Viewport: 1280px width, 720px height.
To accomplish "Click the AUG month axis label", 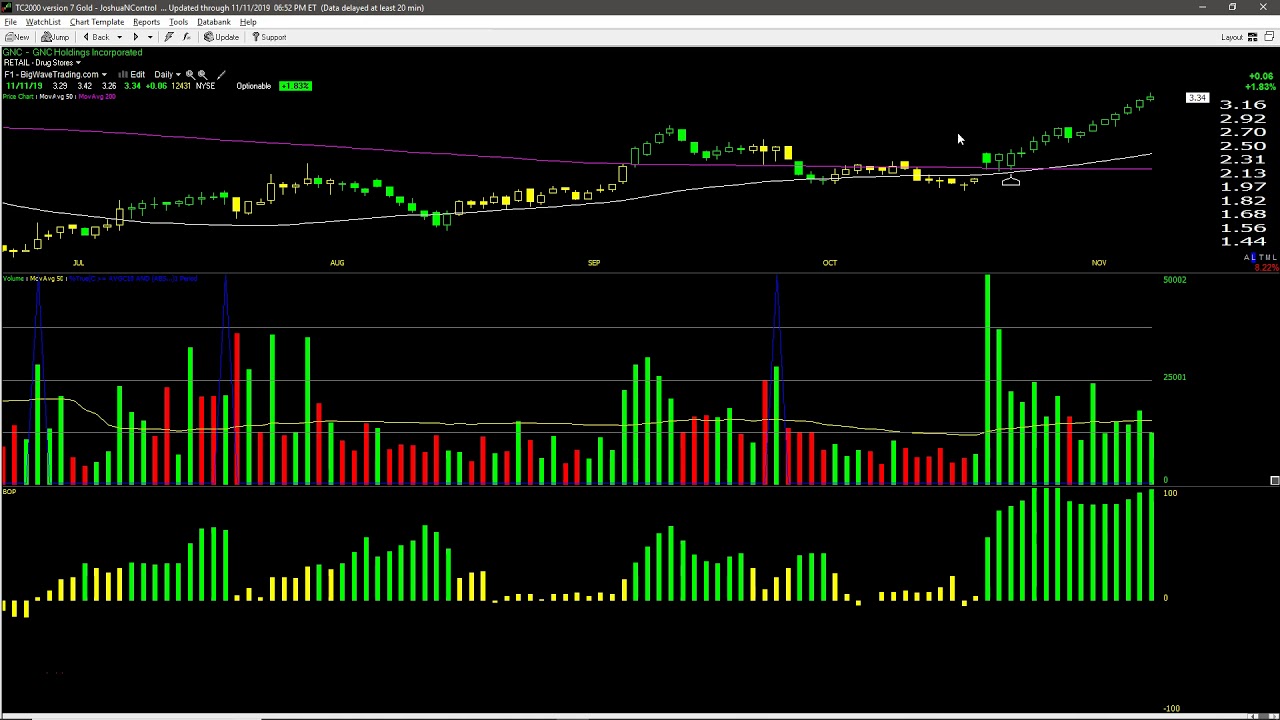I will pyautogui.click(x=337, y=263).
